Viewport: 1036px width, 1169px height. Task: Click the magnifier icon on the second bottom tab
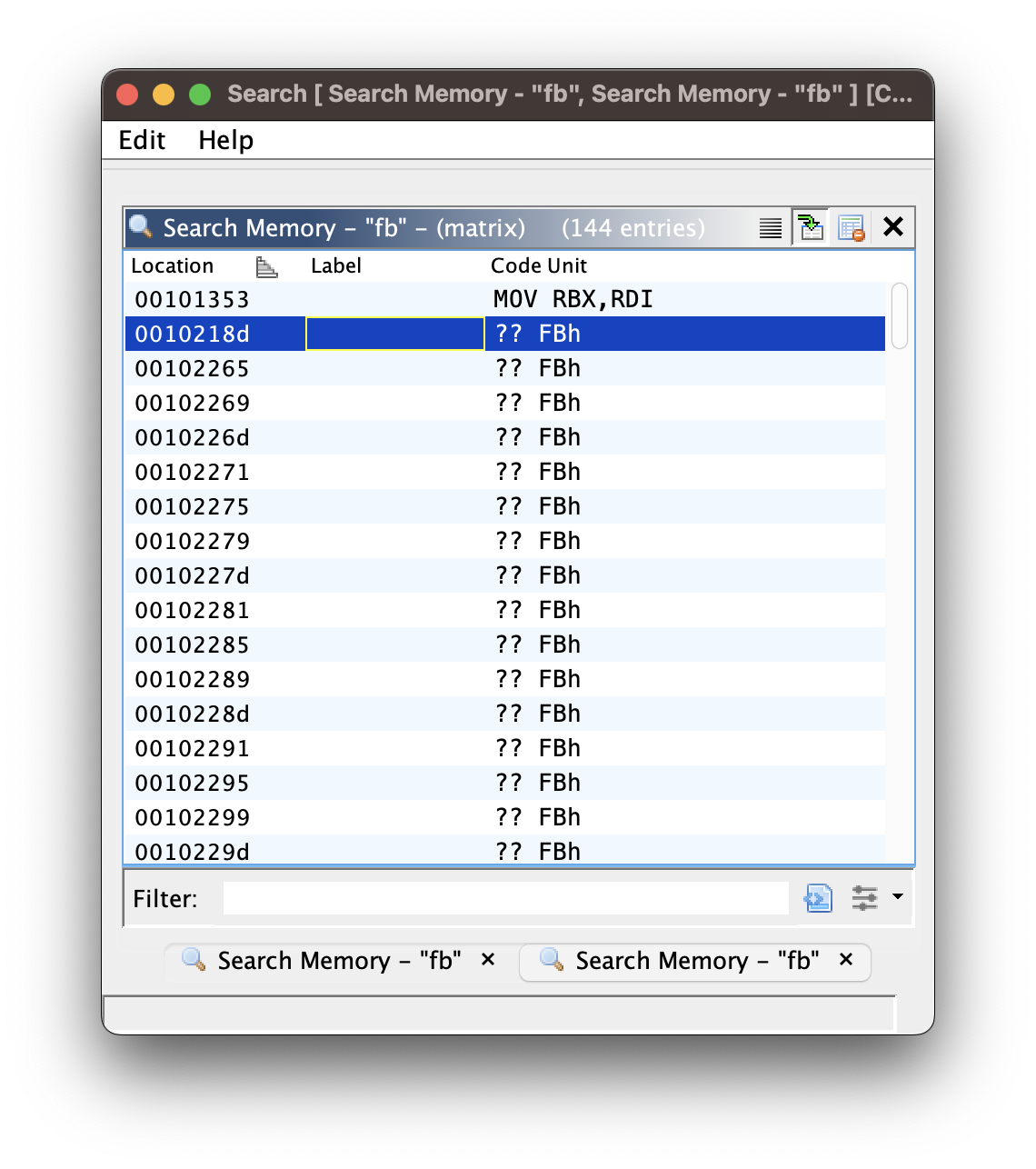[552, 960]
